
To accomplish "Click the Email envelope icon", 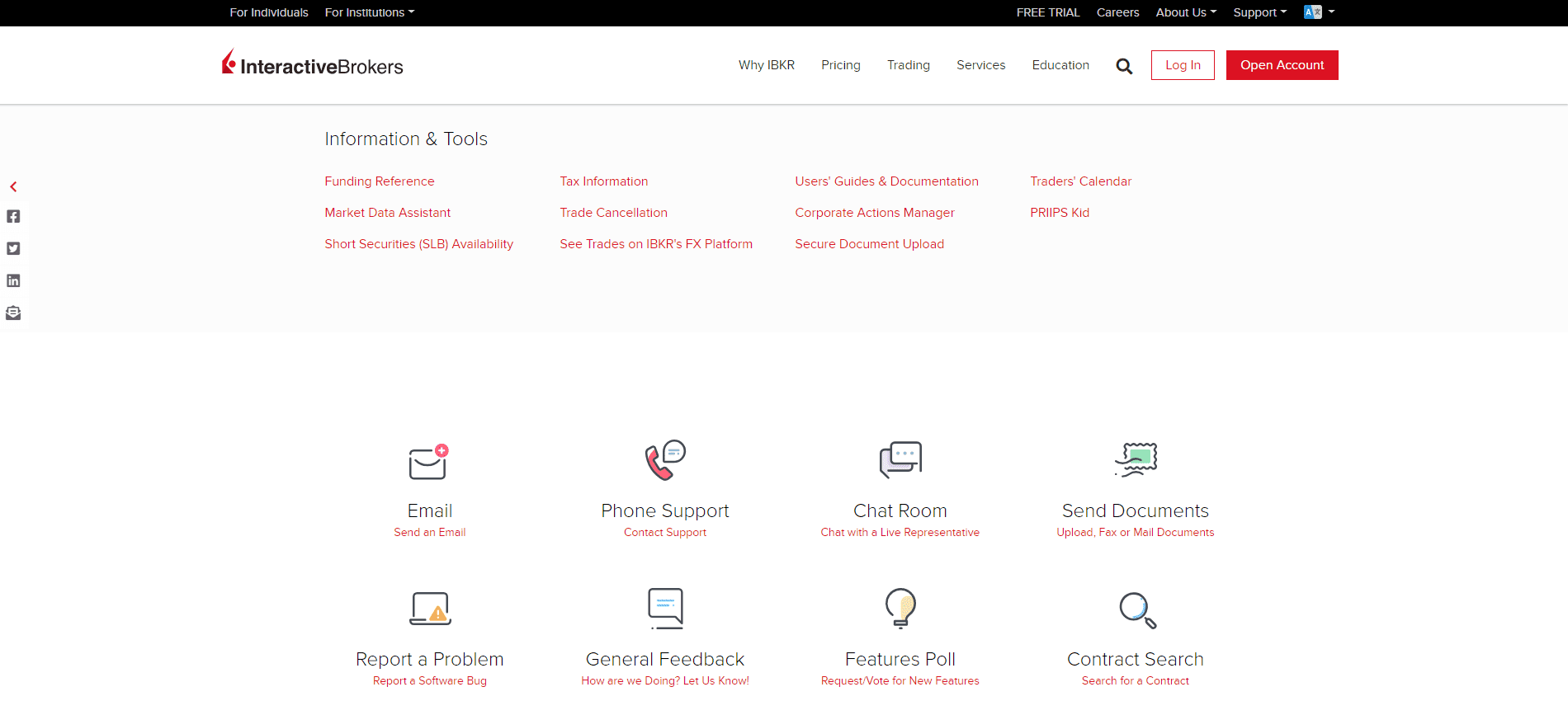I will tap(429, 462).
